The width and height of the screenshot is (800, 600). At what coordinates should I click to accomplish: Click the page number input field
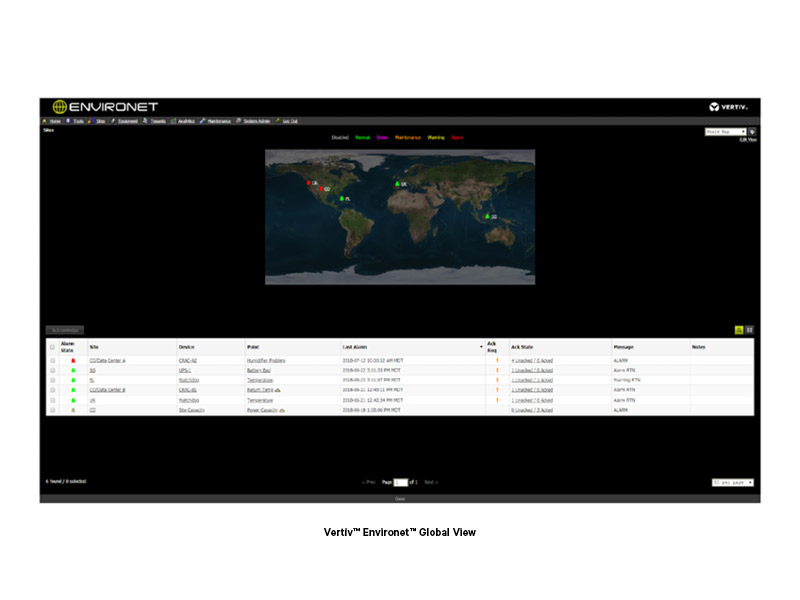coord(400,482)
